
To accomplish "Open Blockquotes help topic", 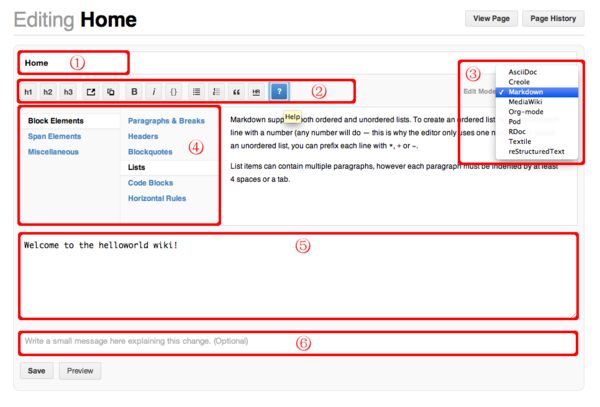I will pos(150,152).
